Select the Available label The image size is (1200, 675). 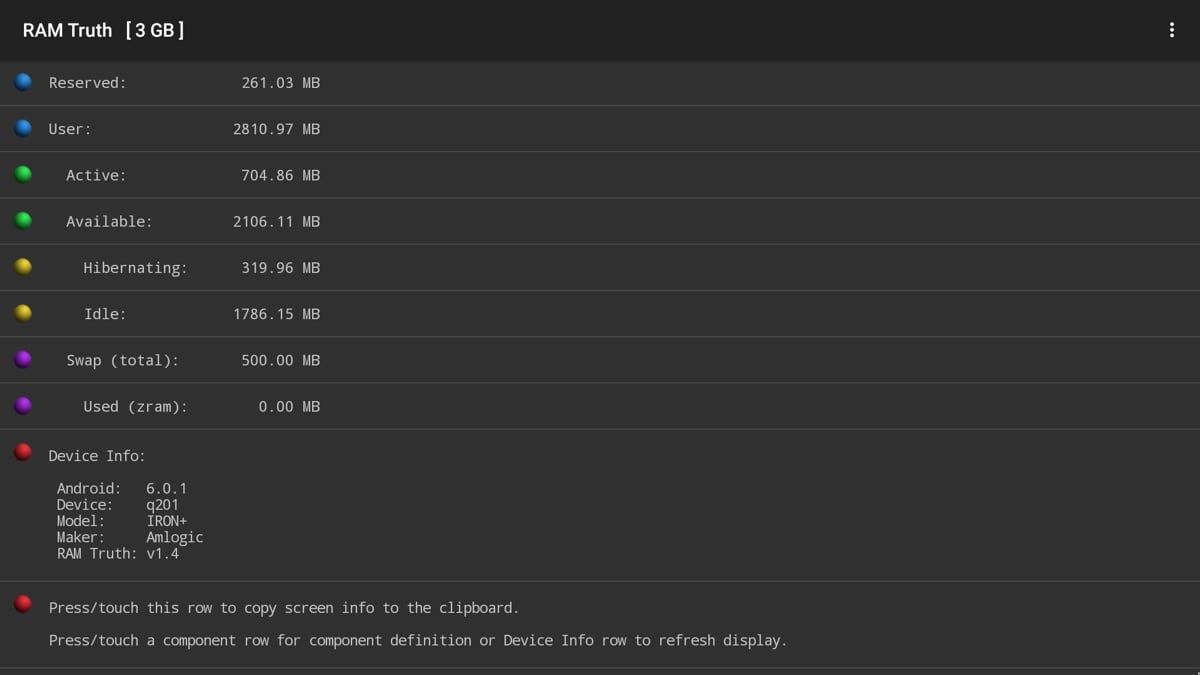[x=109, y=222]
